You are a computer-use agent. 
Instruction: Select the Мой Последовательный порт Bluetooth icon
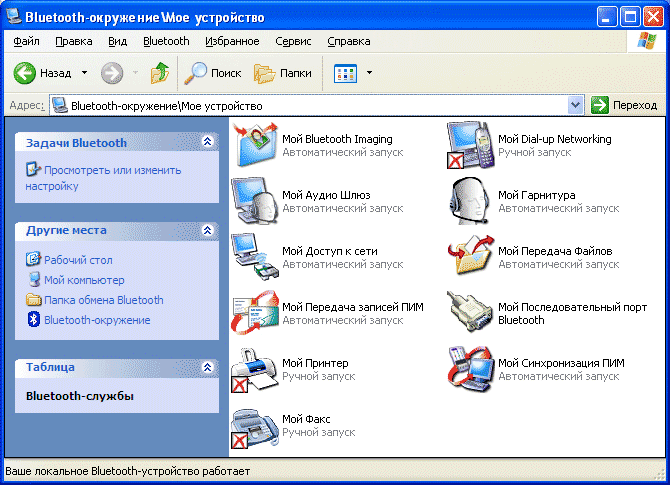coord(469,312)
